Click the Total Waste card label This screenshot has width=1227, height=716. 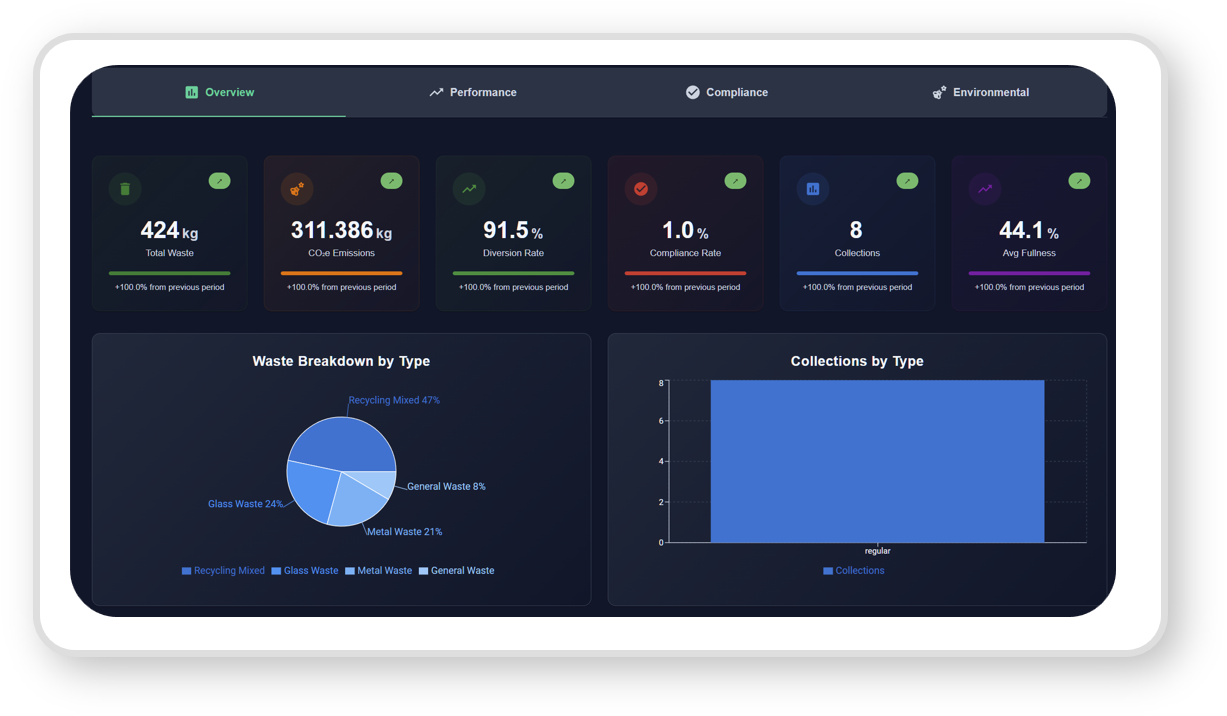[169, 253]
